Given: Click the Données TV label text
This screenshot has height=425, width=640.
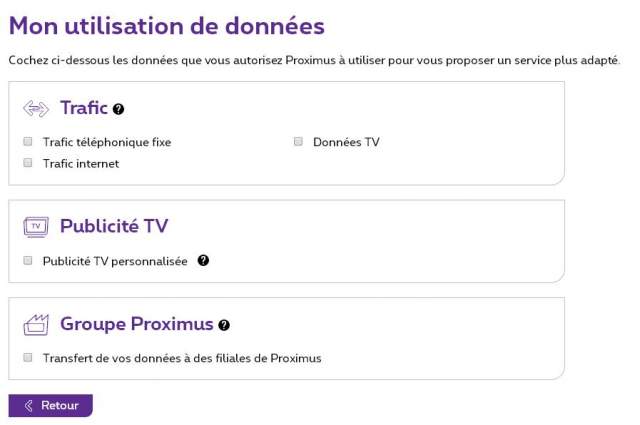Looking at the screenshot, I should point(346,142).
